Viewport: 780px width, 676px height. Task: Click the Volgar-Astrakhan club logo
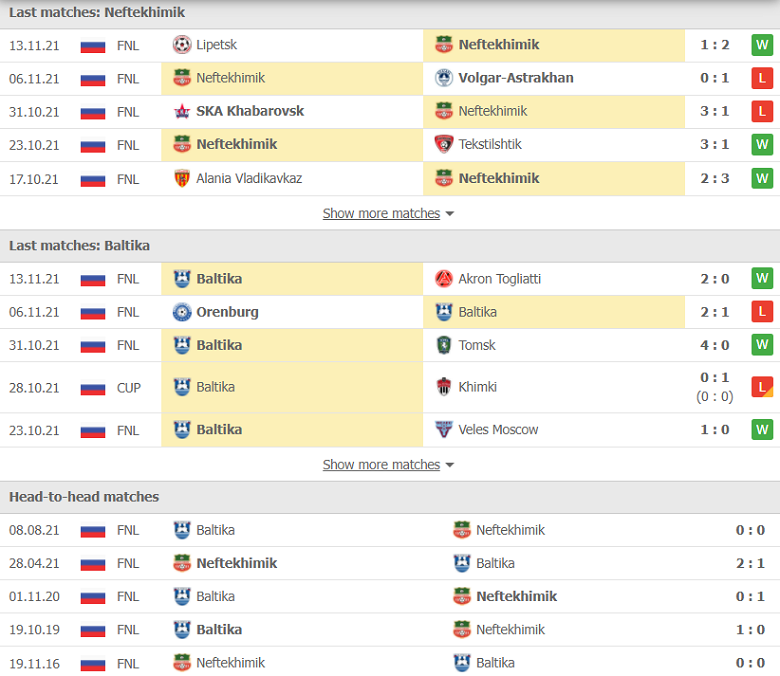[x=444, y=78]
